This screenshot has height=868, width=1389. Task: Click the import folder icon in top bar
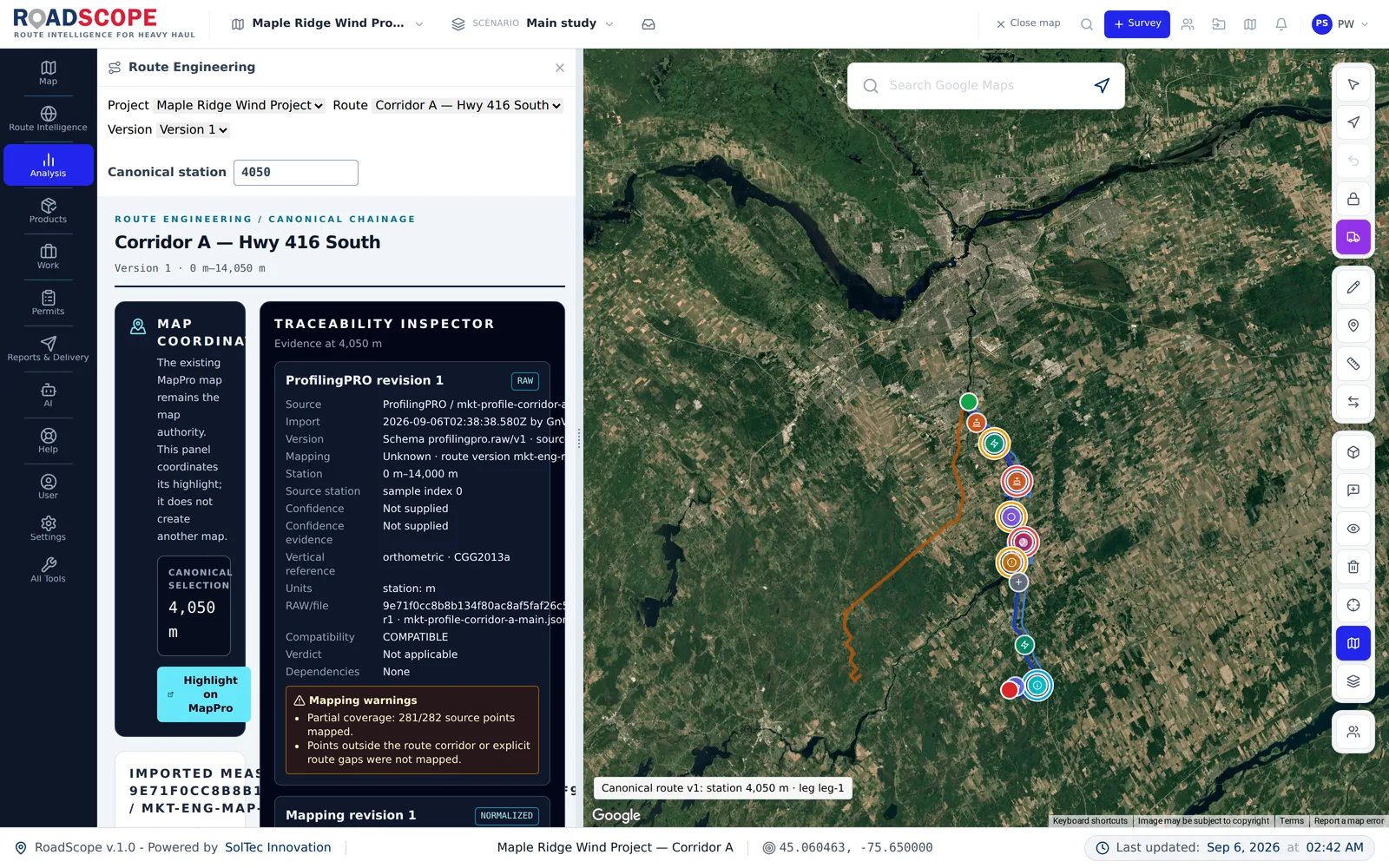coord(1219,24)
